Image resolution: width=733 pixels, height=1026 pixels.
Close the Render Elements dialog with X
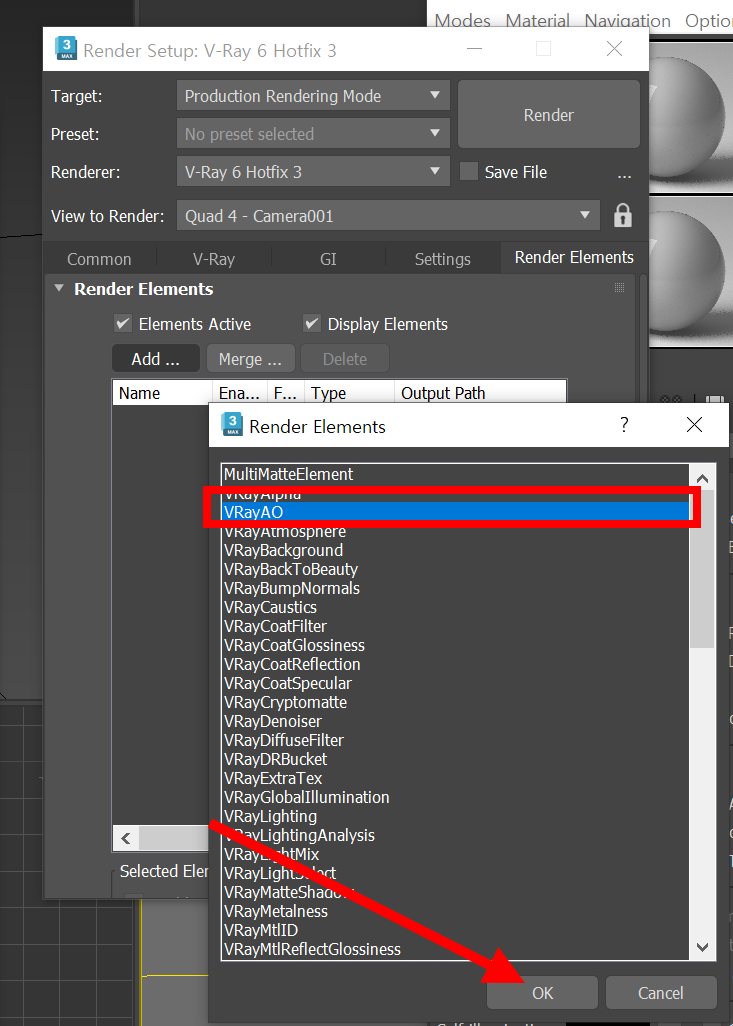tap(694, 425)
